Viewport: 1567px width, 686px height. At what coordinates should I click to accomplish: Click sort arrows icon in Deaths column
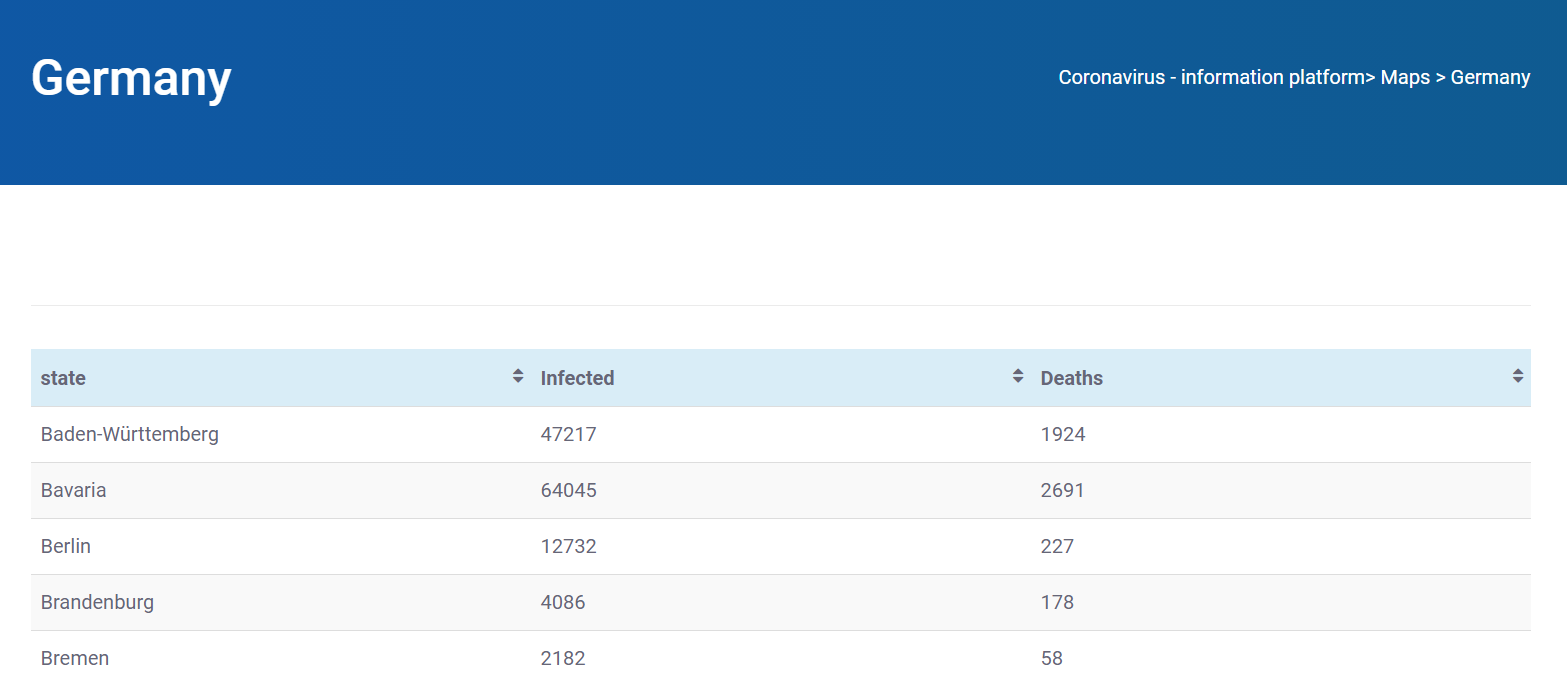pyautogui.click(x=1518, y=376)
